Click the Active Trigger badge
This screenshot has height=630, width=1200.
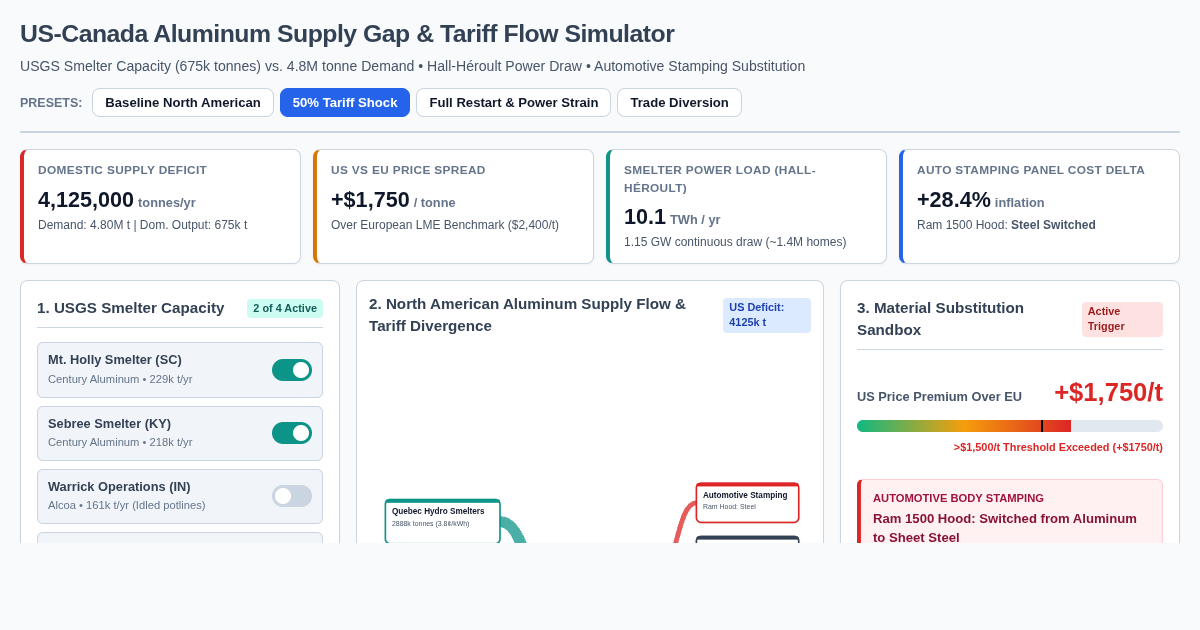[x=1122, y=319]
